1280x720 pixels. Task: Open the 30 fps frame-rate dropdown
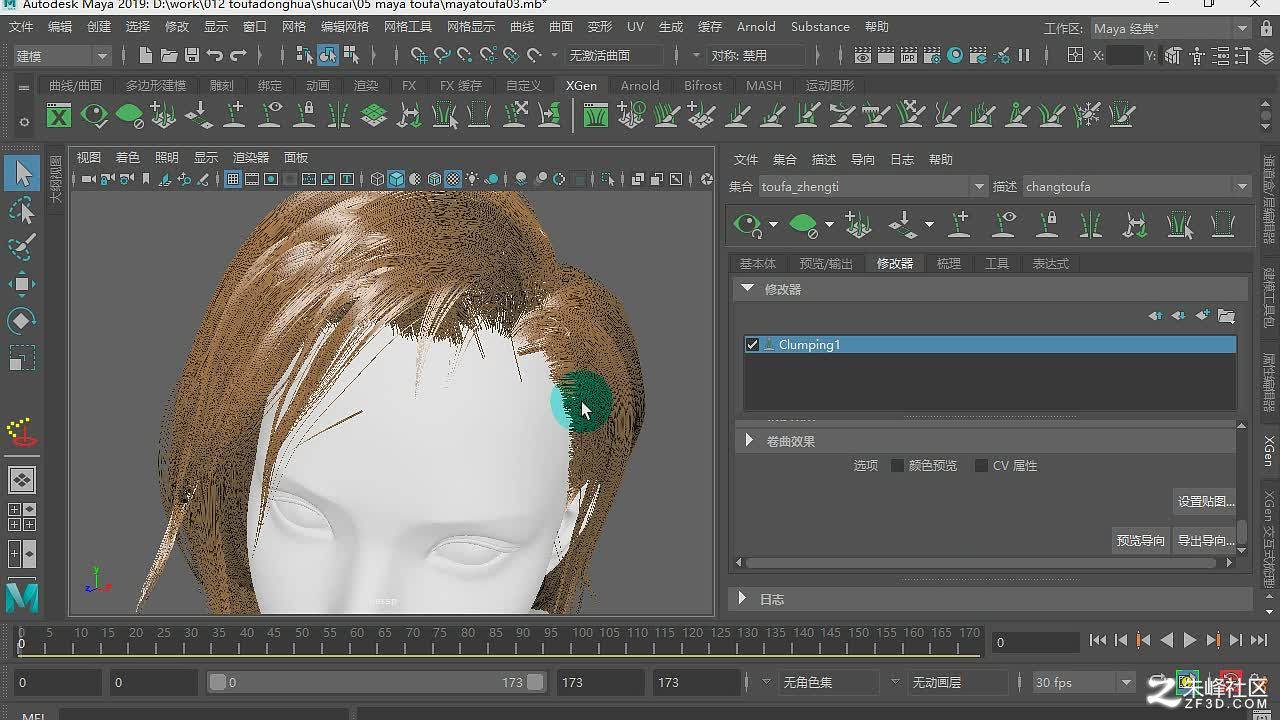[x=1084, y=682]
